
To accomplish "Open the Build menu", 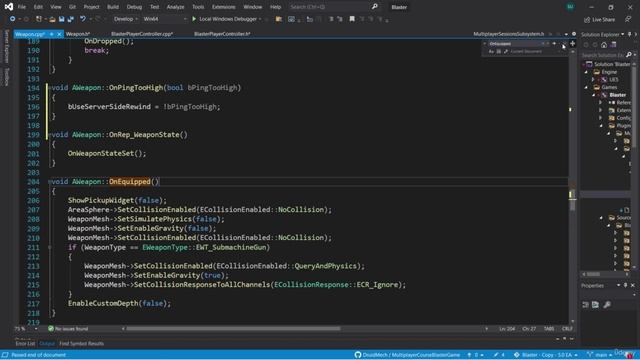I will tap(113, 7).
